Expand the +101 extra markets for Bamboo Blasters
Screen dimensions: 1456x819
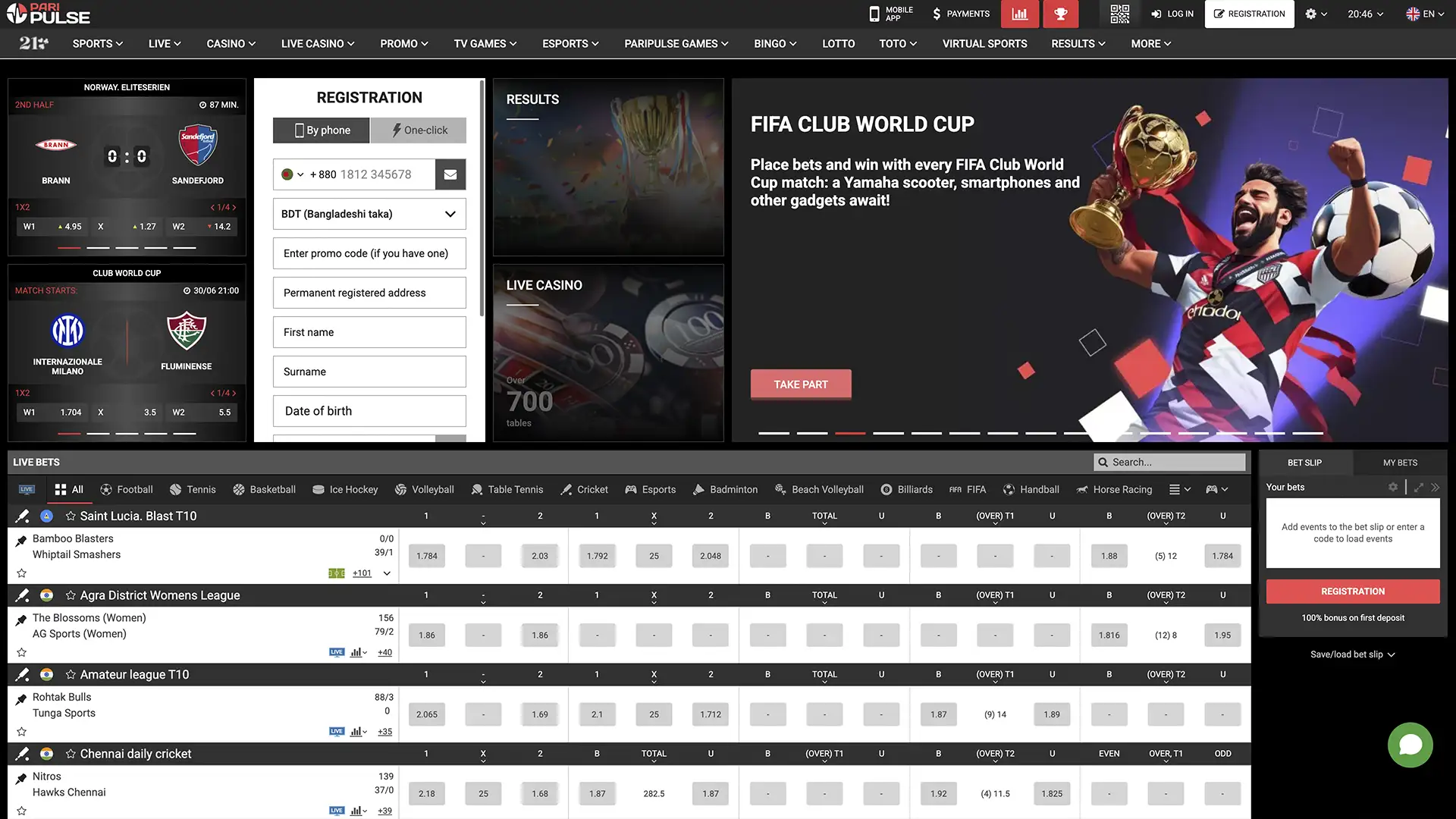point(362,573)
